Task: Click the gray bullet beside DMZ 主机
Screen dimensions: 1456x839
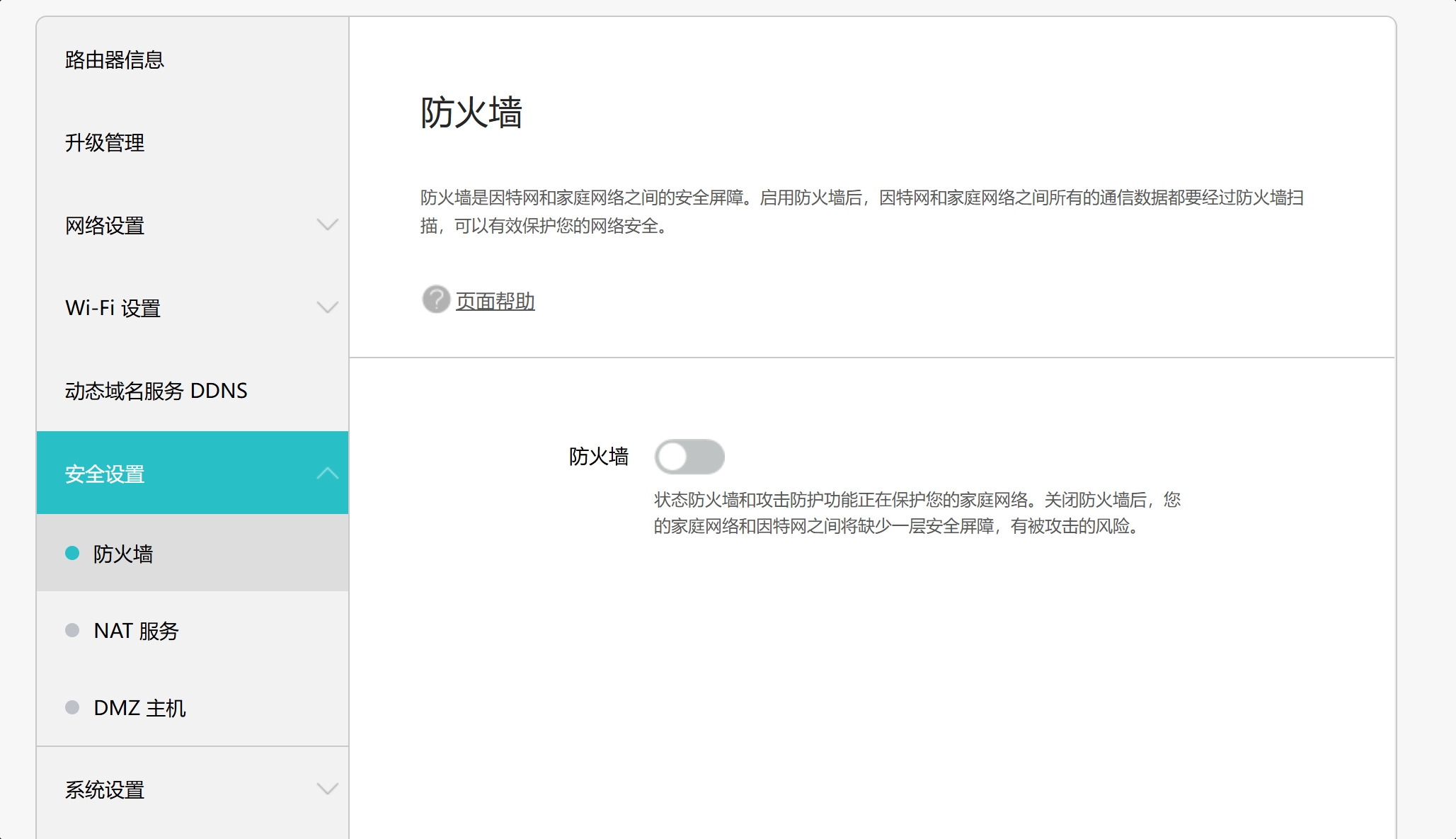Action: (x=72, y=707)
